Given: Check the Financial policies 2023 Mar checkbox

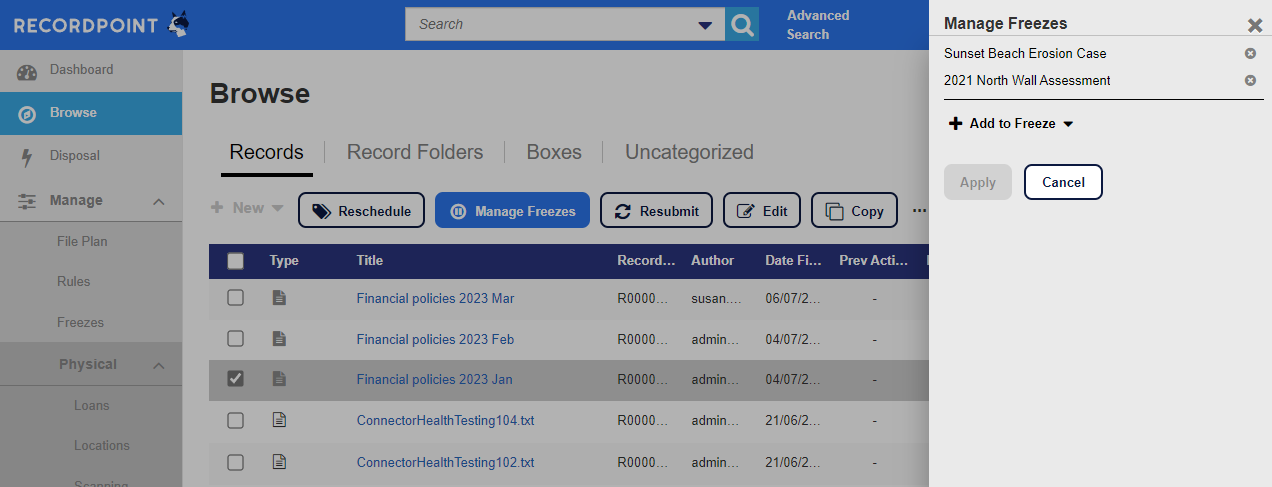Looking at the screenshot, I should (x=235, y=298).
